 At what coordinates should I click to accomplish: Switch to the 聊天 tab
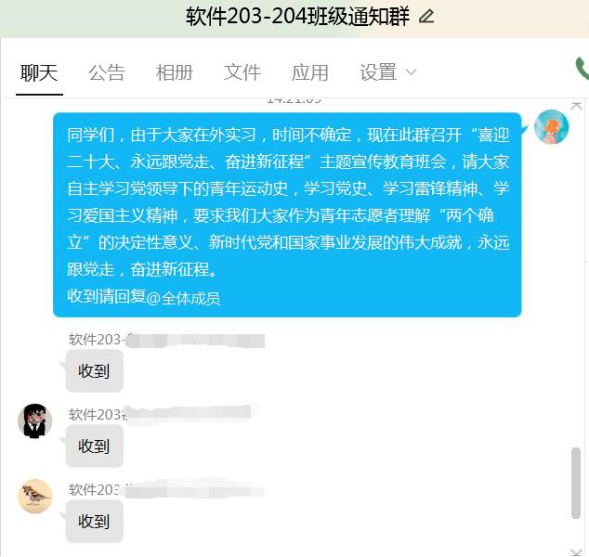[39, 72]
